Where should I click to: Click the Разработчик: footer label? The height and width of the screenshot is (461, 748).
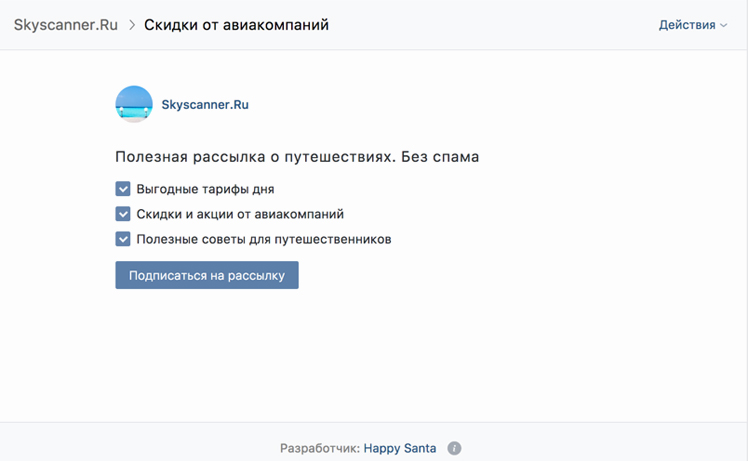(320, 448)
